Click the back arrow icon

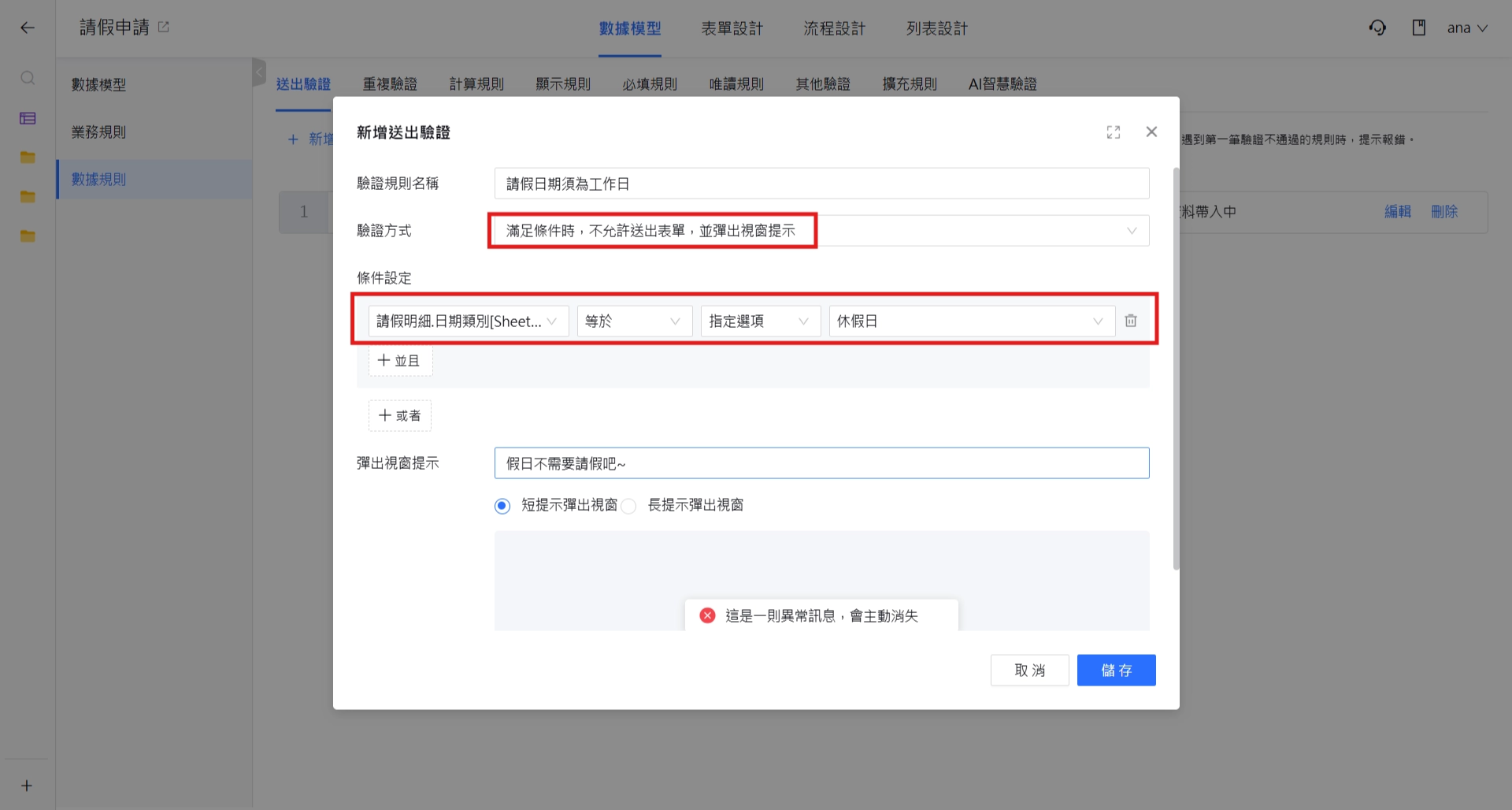tap(28, 28)
